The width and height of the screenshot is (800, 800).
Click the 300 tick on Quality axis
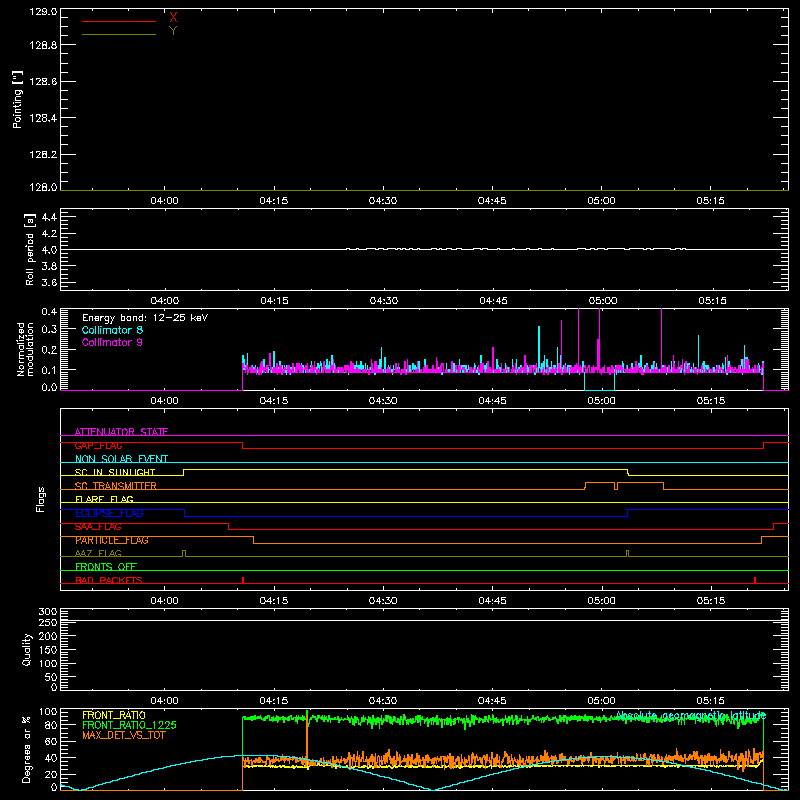[x=48, y=612]
